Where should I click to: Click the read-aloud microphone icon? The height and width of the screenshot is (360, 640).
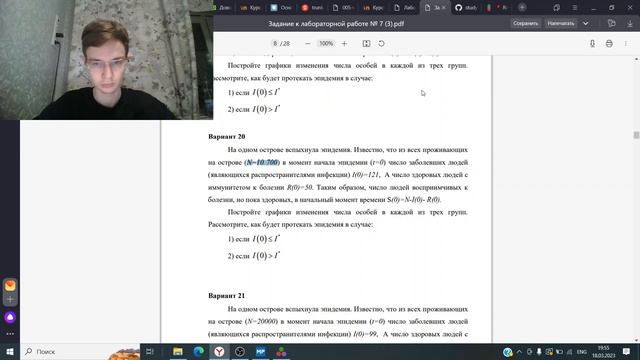tap(592, 44)
